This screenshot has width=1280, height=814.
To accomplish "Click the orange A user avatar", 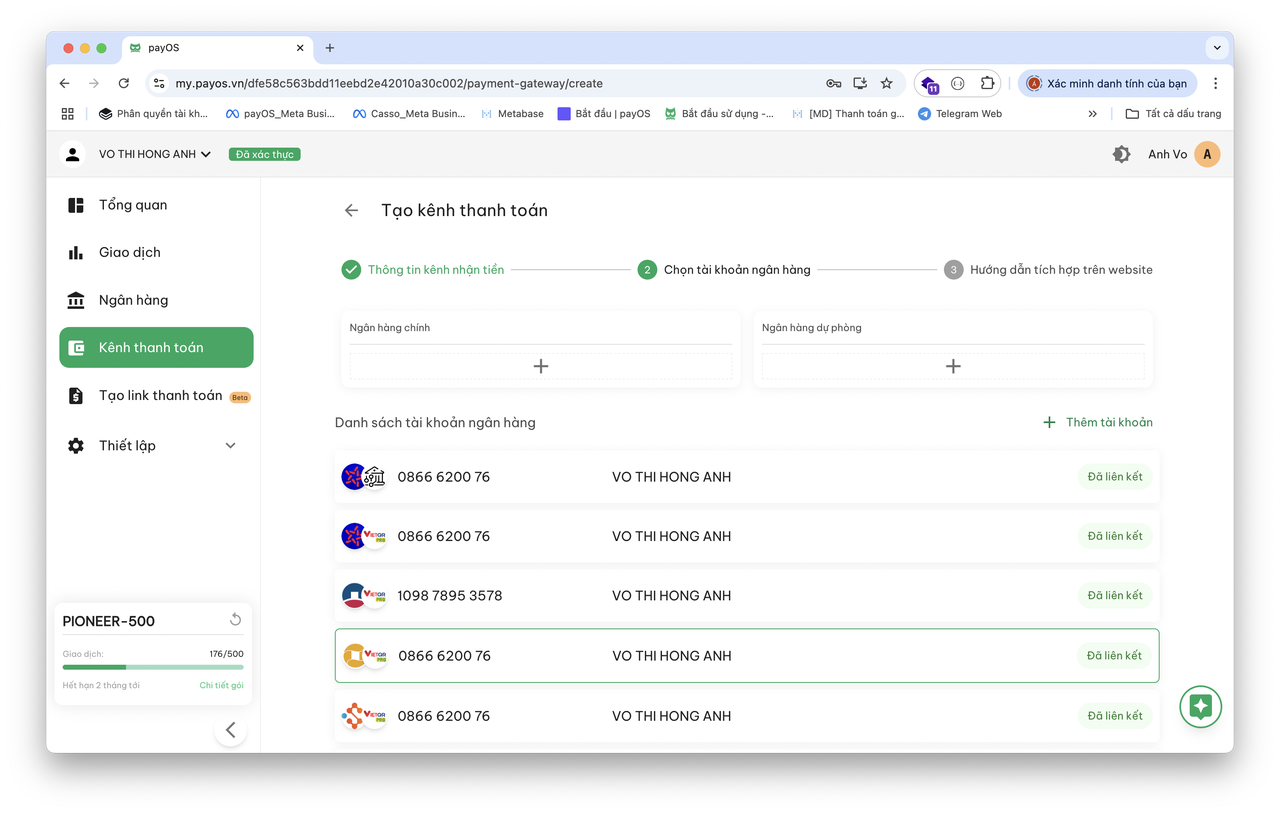I will pos(1207,154).
